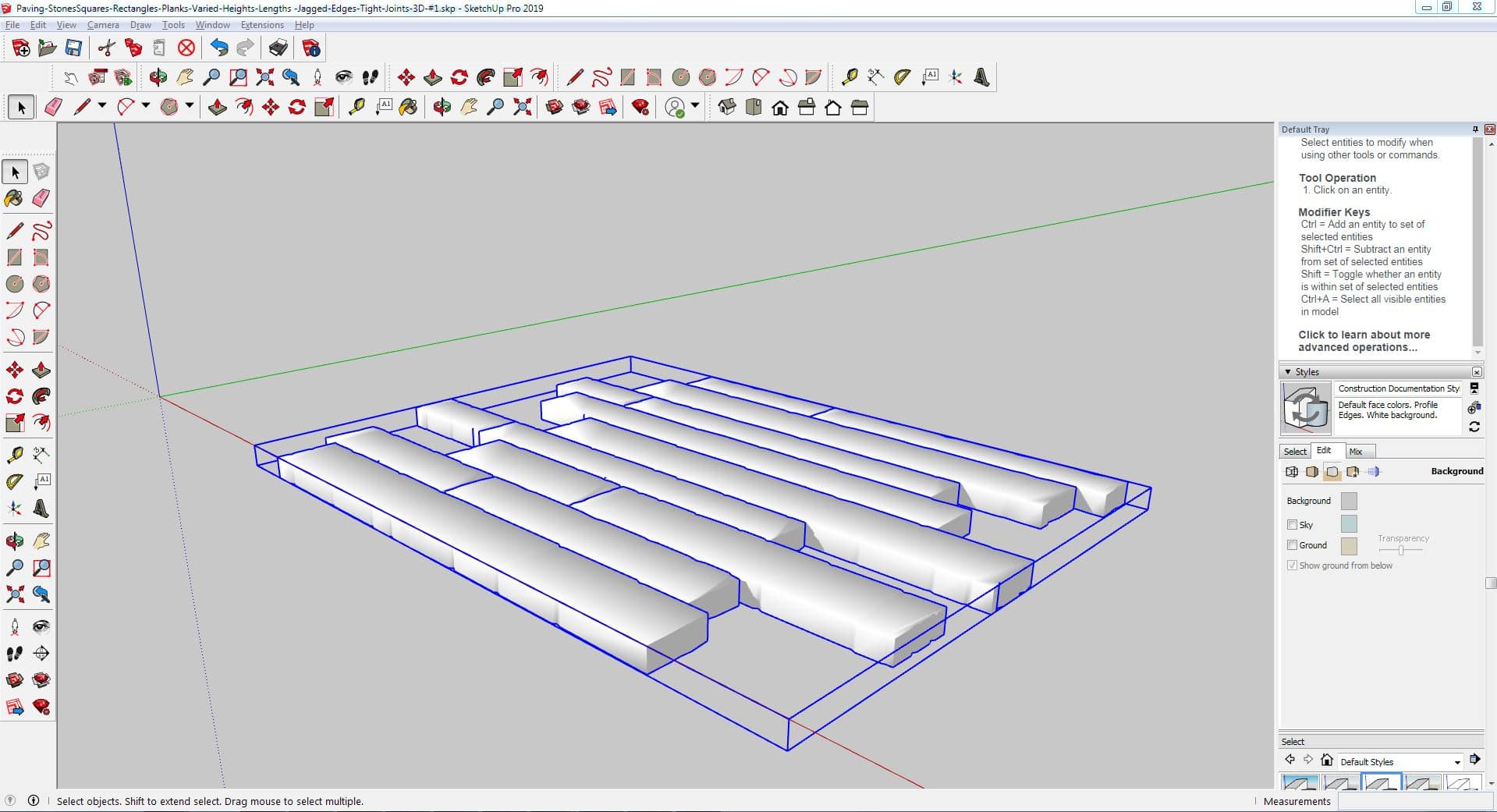Select the Eraser tool in left toolbar
Viewport: 1497px width, 812px height.
(41, 198)
